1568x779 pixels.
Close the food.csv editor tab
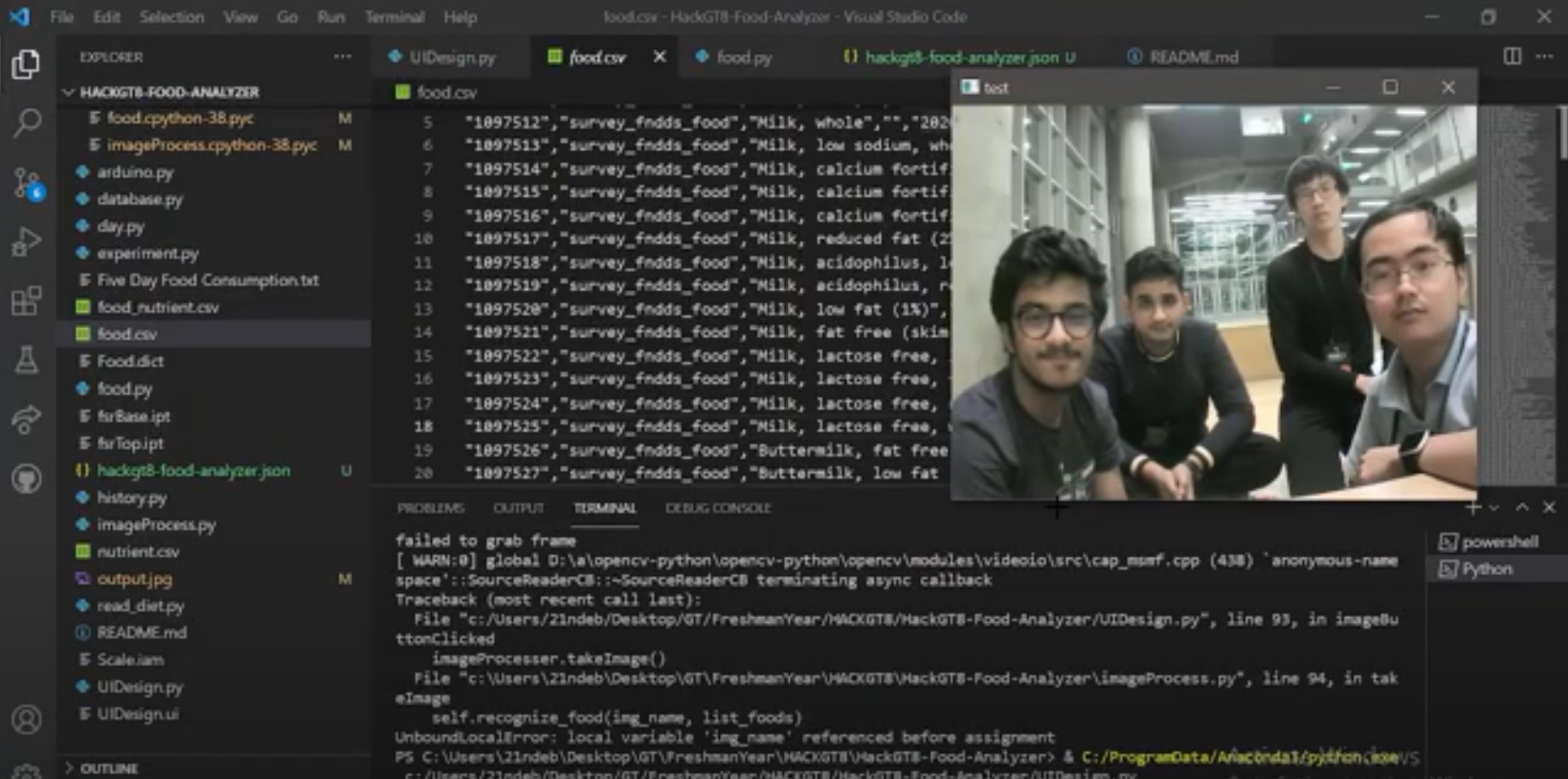click(x=660, y=56)
